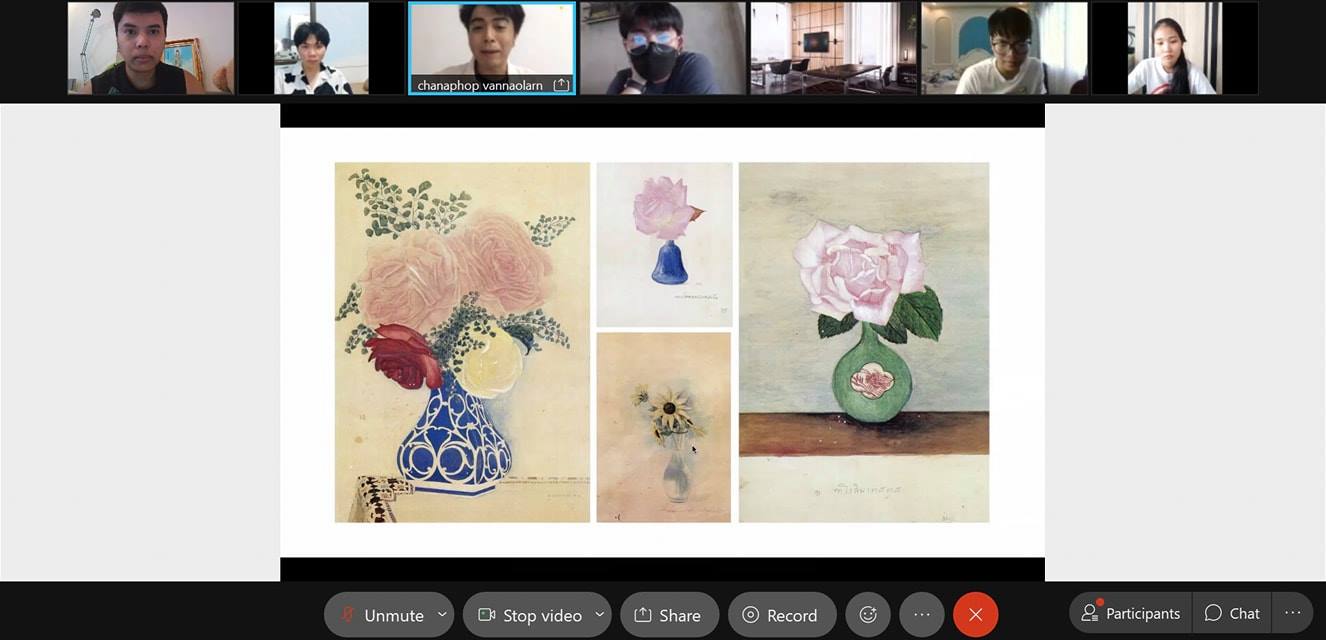Turn off camera with Stop video
This screenshot has width=1326, height=640.
pos(530,615)
